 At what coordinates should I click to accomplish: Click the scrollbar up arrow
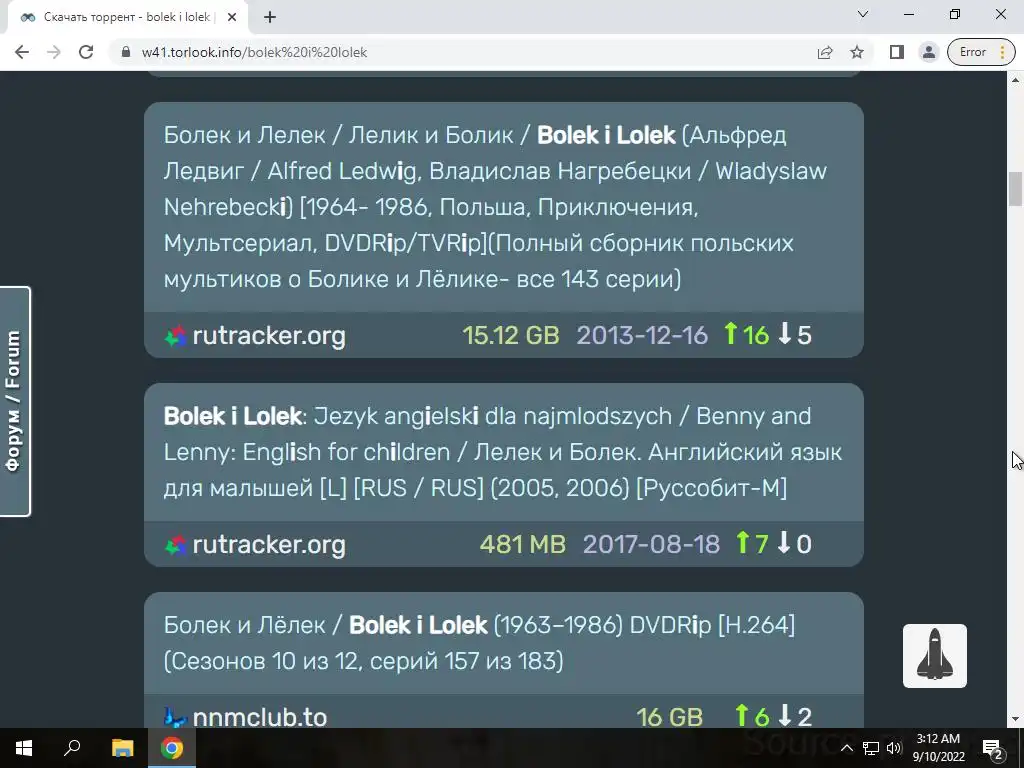[x=1016, y=80]
